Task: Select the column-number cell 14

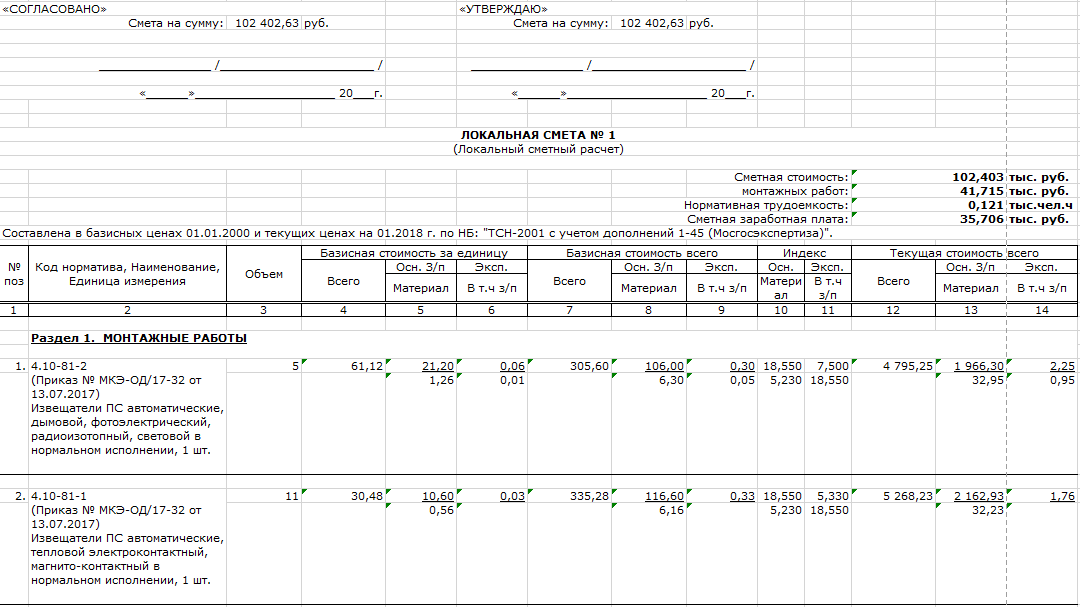Action: (1042, 310)
